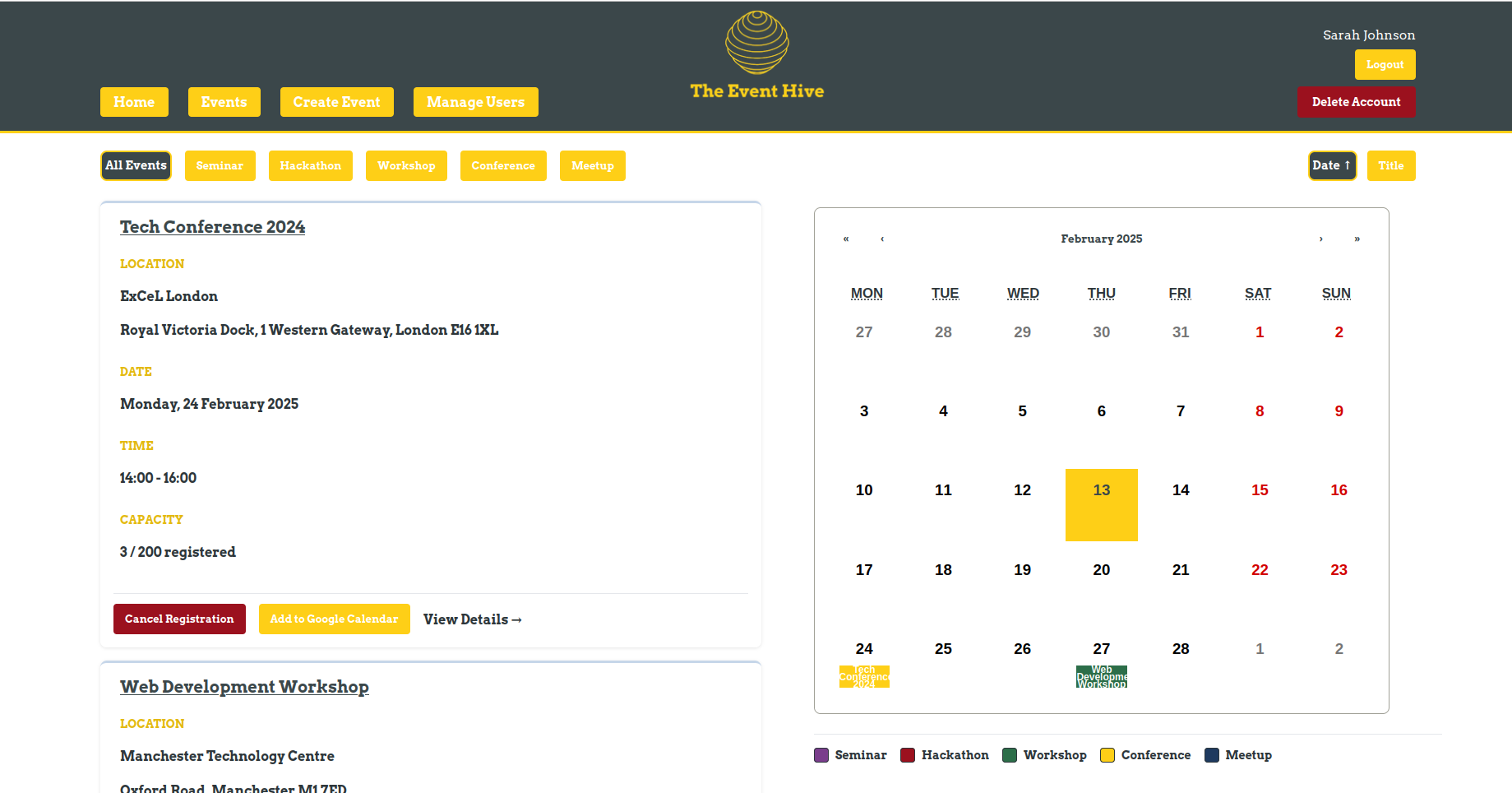Sort events by Title
Screen dimensions: 1512x793
pyautogui.click(x=1391, y=165)
